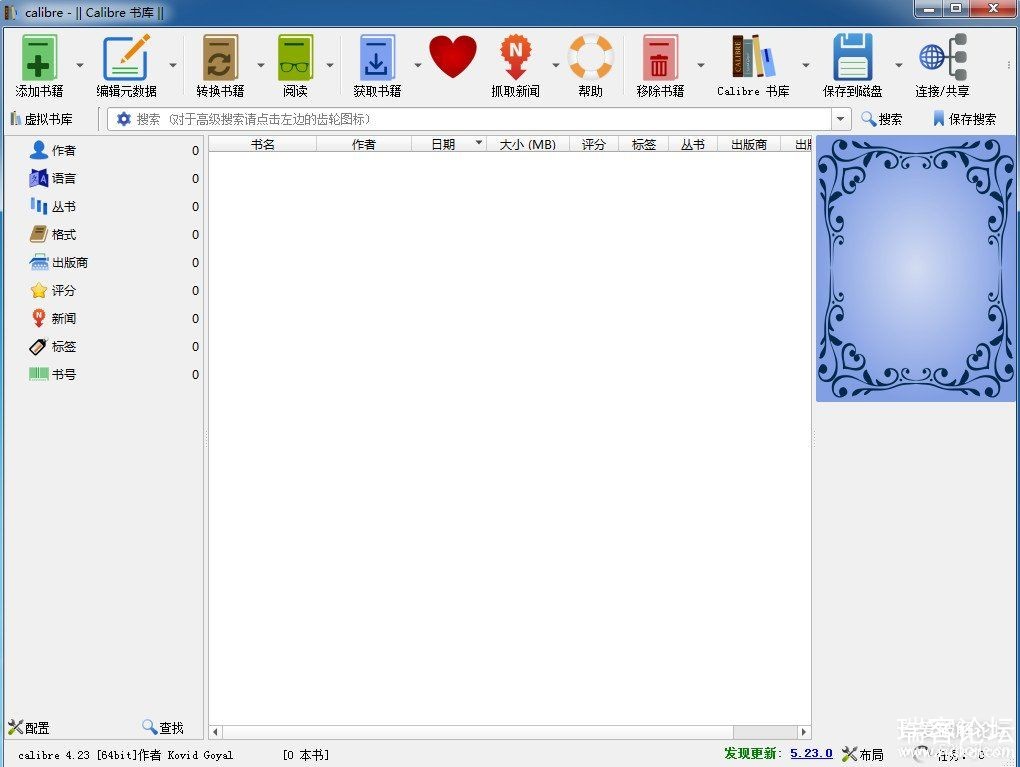
Task: Expand the Remove books dropdown arrow
Action: click(x=701, y=65)
